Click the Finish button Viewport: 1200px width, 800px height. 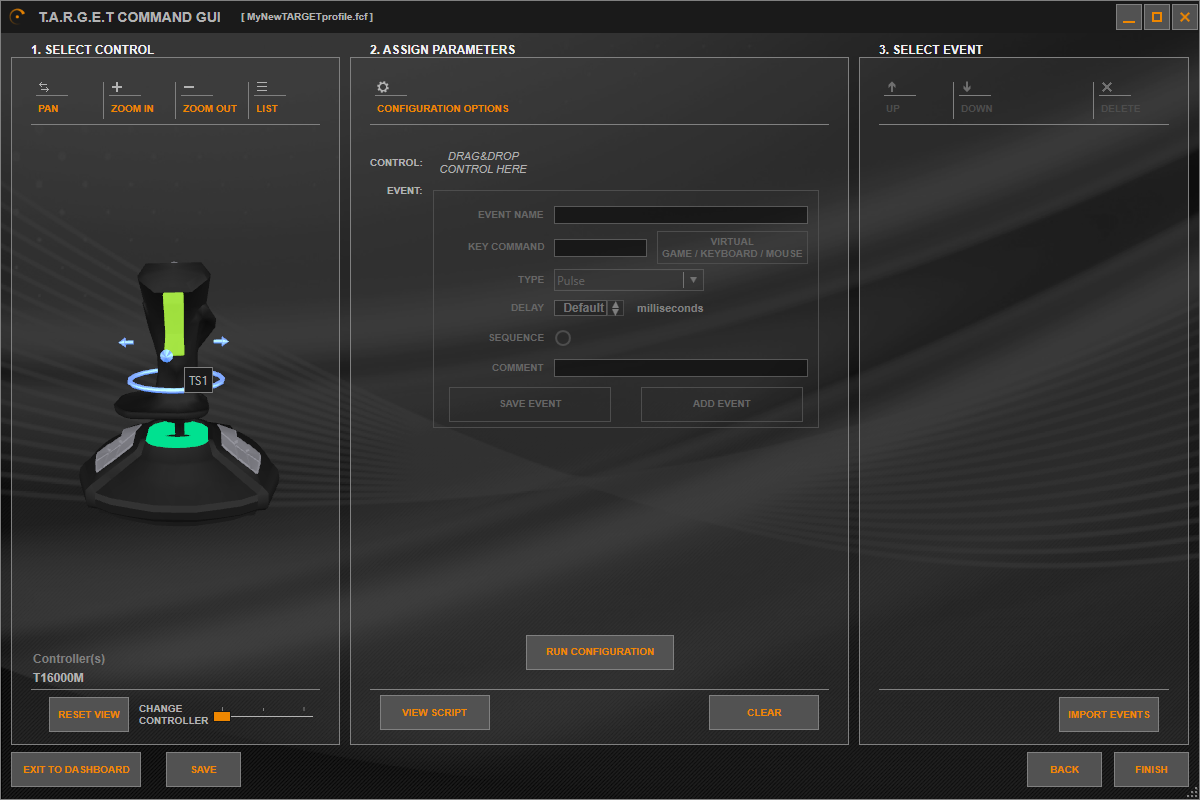point(1151,770)
